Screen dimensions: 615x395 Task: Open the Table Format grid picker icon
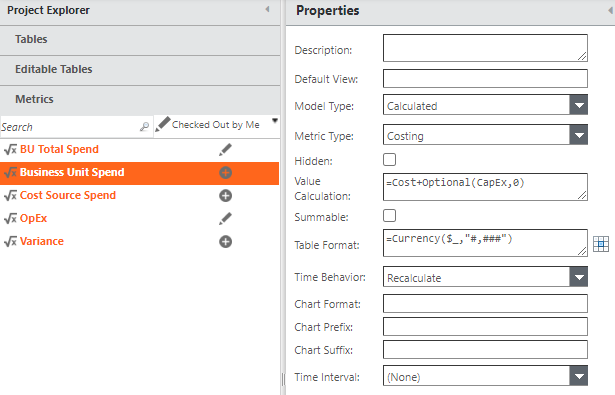(x=601, y=244)
